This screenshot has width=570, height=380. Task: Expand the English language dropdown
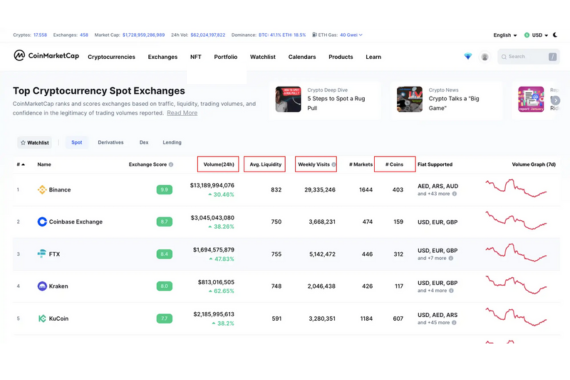coord(505,35)
